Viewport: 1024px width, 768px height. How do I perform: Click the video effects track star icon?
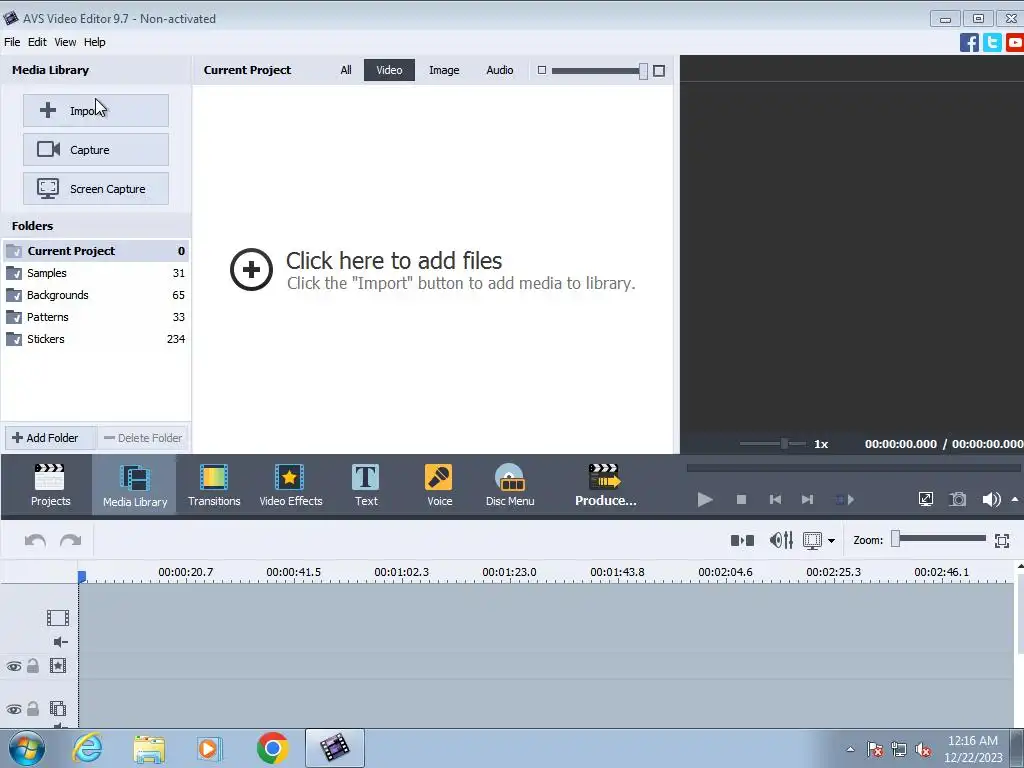pyautogui.click(x=57, y=665)
